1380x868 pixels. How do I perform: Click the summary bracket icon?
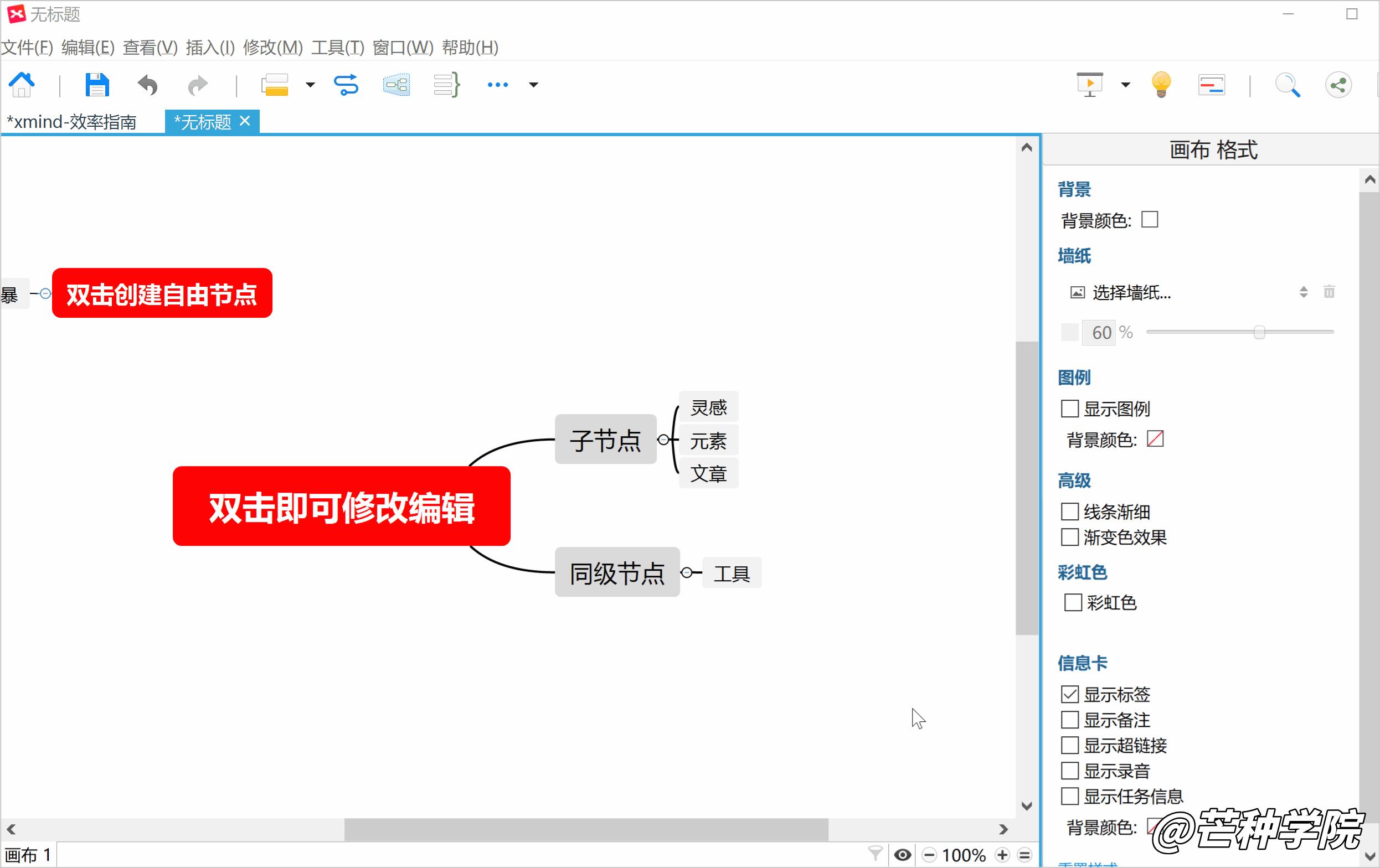[x=446, y=85]
